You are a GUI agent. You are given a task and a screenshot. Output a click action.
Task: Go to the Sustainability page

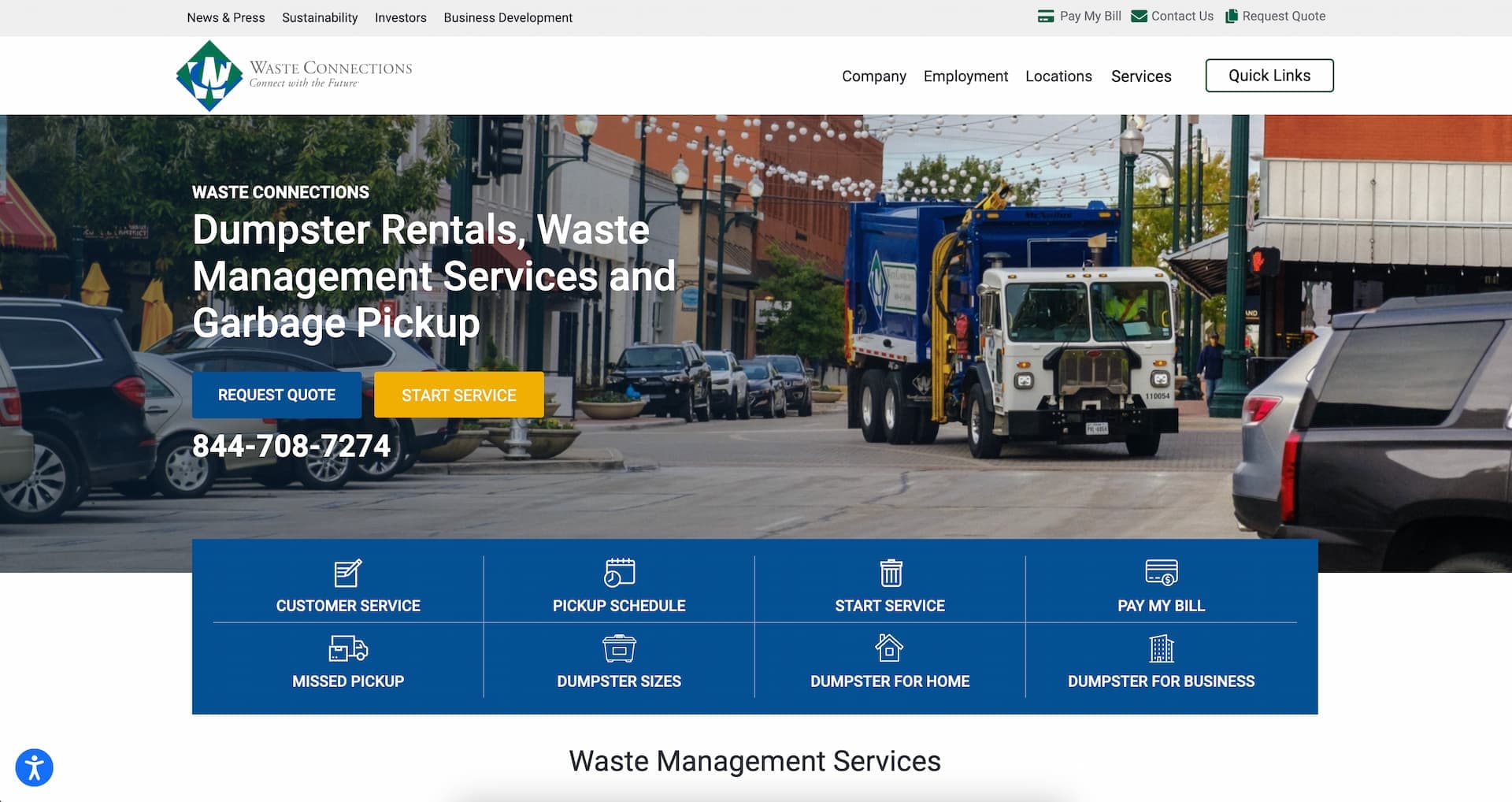320,17
